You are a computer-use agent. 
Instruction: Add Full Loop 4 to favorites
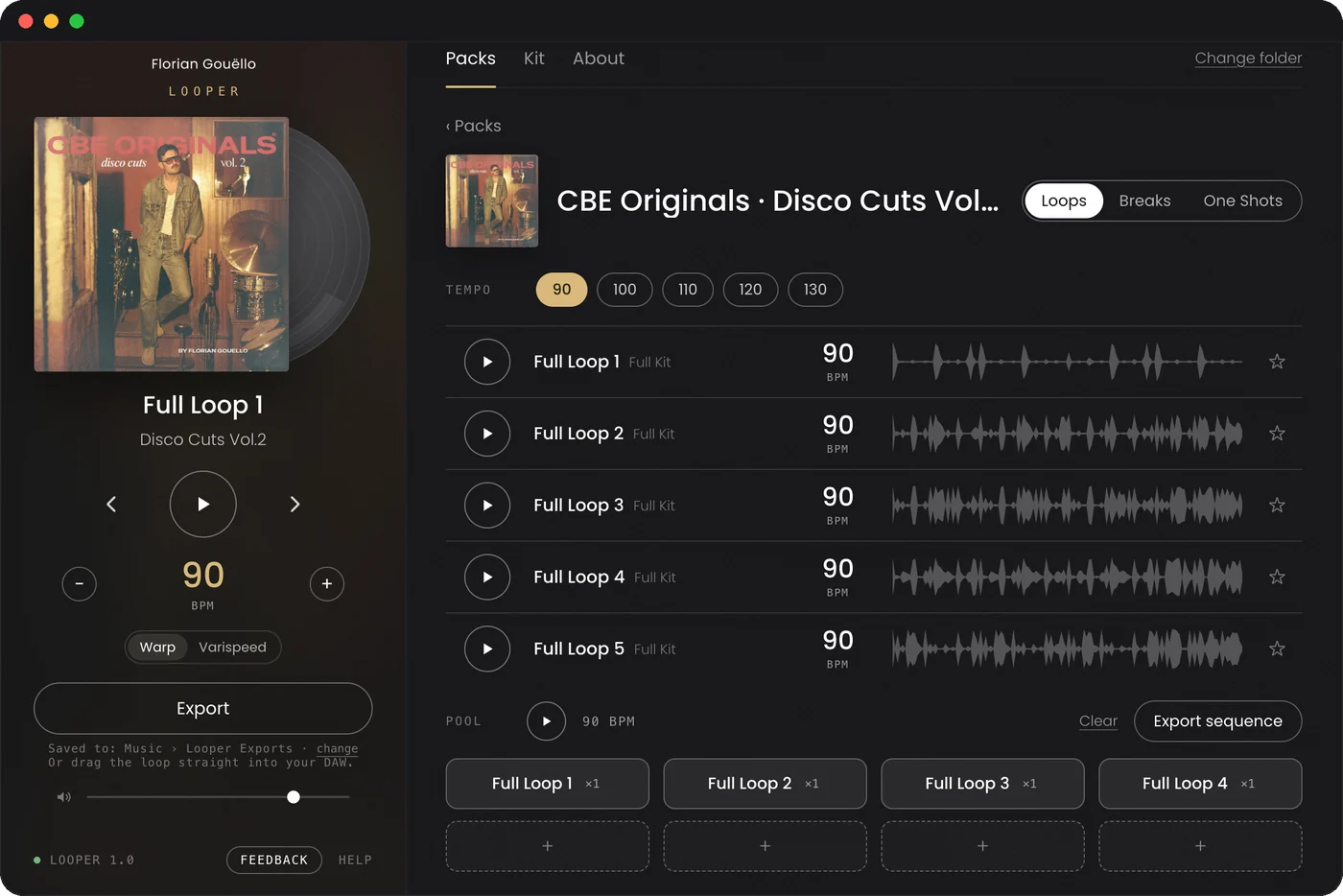point(1277,578)
